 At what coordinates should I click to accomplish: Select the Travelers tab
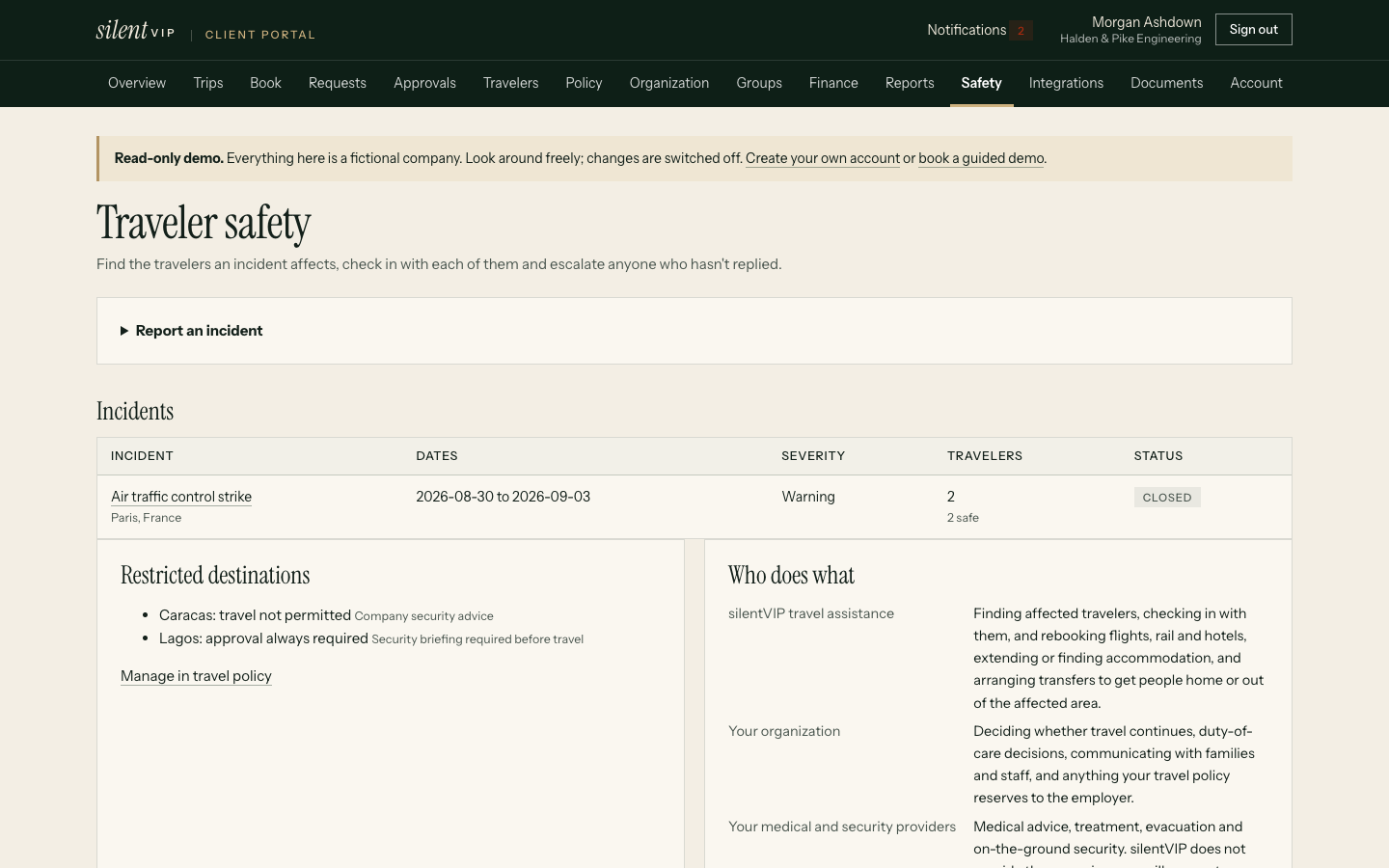pyautogui.click(x=511, y=83)
